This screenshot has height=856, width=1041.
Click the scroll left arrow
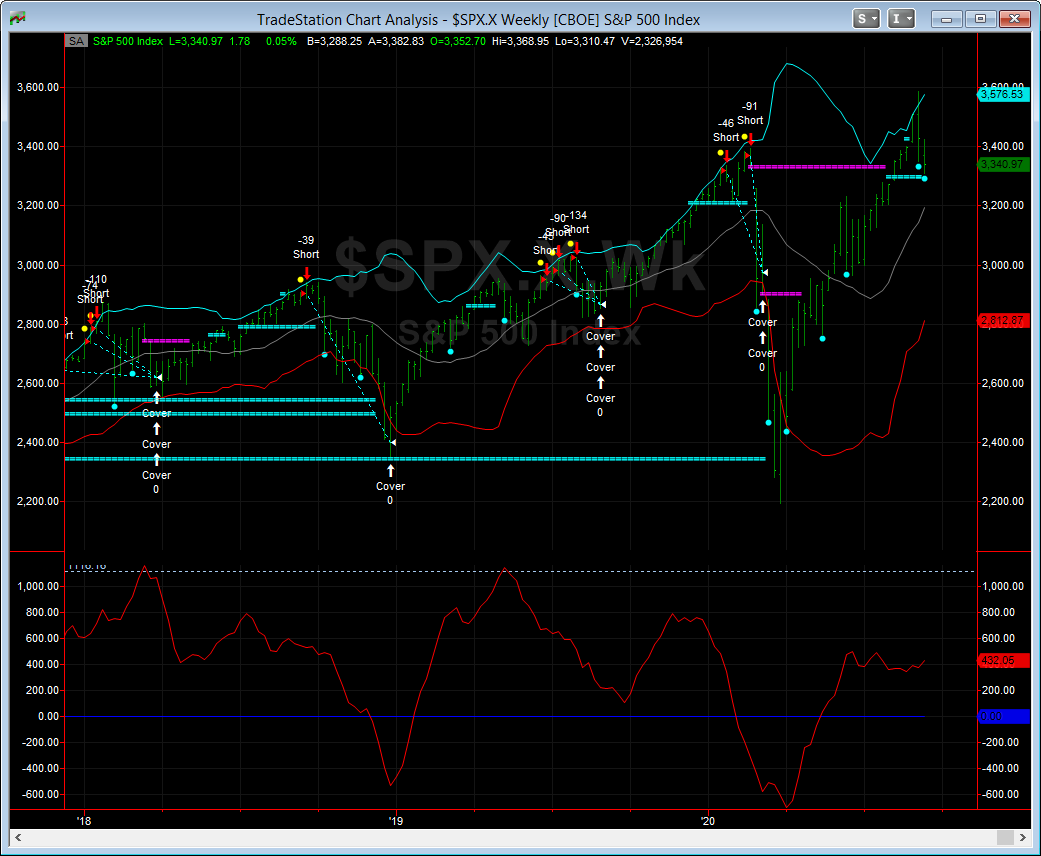18,837
